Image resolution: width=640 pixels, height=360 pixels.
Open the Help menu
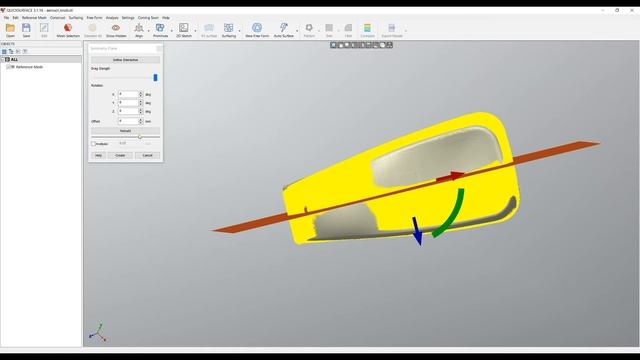(x=166, y=18)
